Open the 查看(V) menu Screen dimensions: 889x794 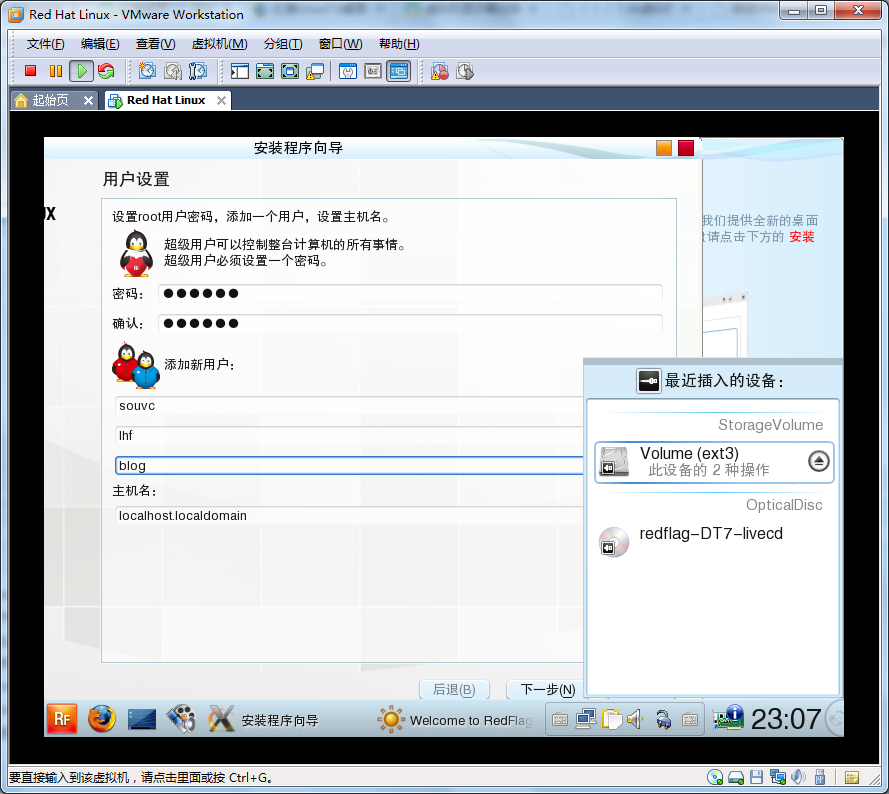point(155,44)
